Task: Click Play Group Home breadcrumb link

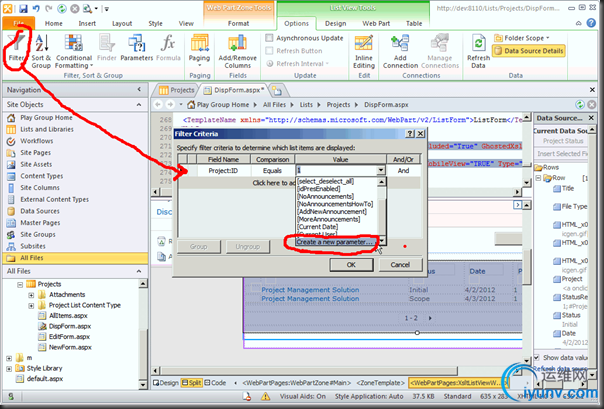Action: (223, 105)
